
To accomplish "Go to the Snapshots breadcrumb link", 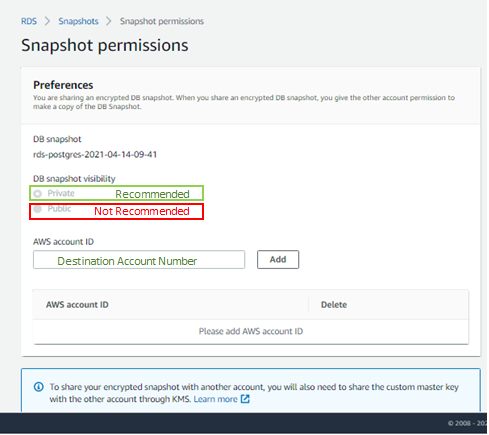I will pyautogui.click(x=78, y=21).
